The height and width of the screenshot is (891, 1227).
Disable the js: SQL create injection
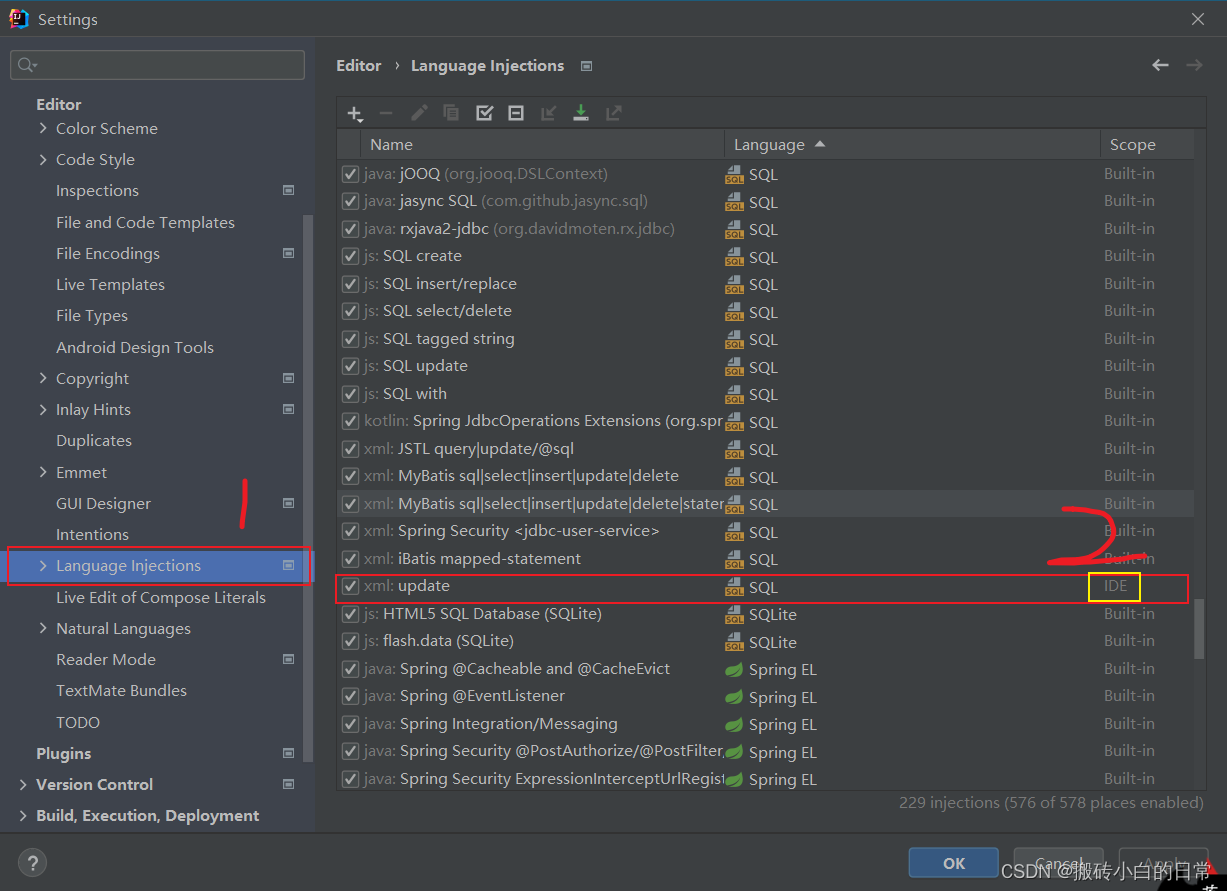(x=351, y=256)
